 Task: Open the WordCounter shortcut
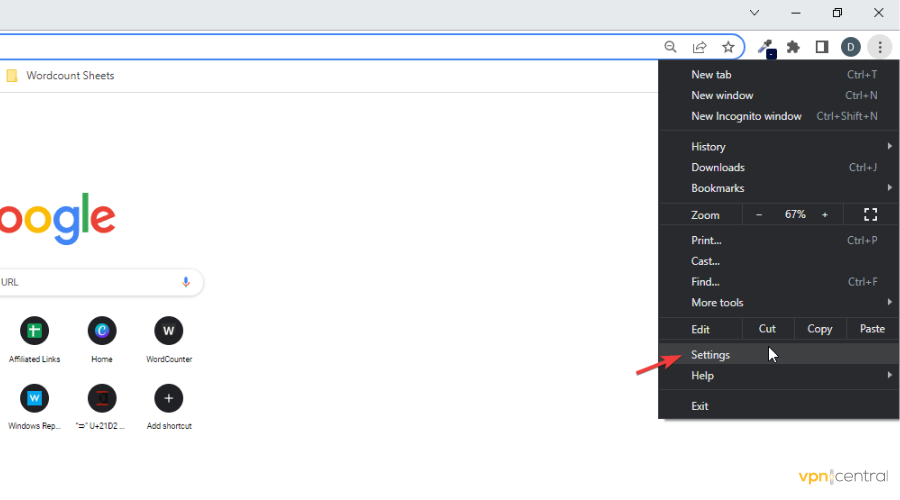click(x=169, y=339)
